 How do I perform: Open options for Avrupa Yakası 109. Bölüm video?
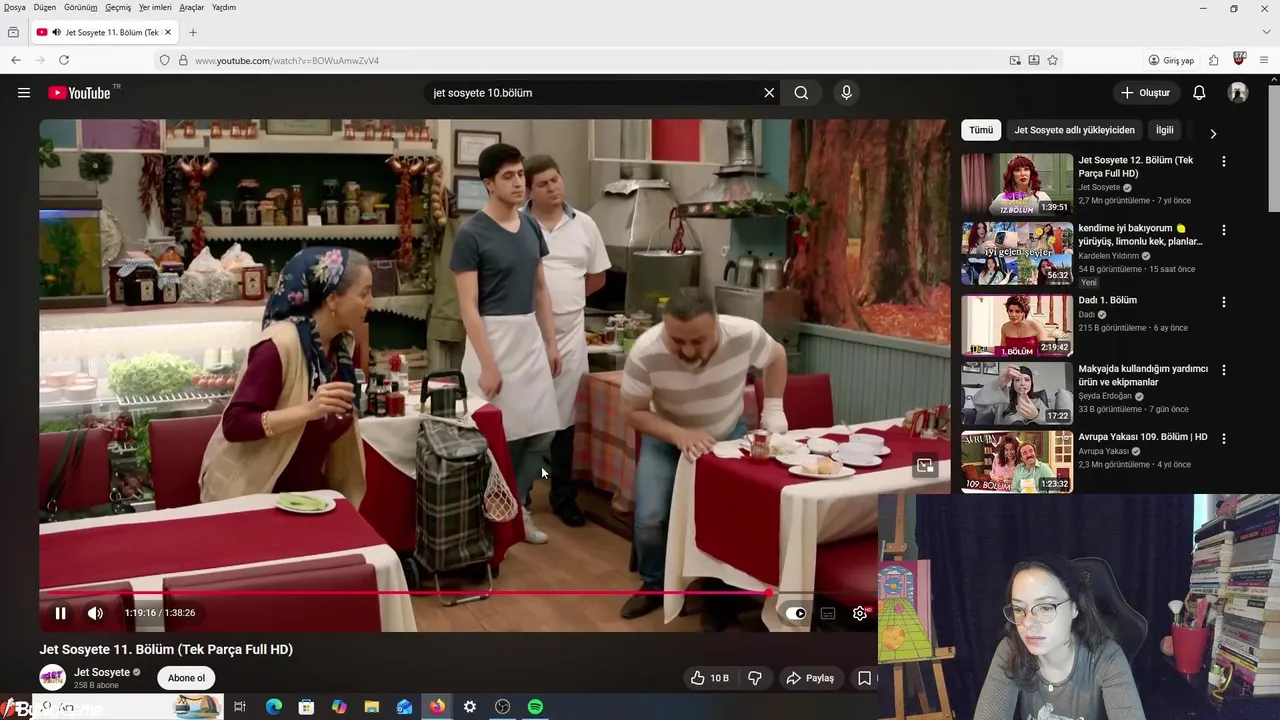click(1223, 438)
